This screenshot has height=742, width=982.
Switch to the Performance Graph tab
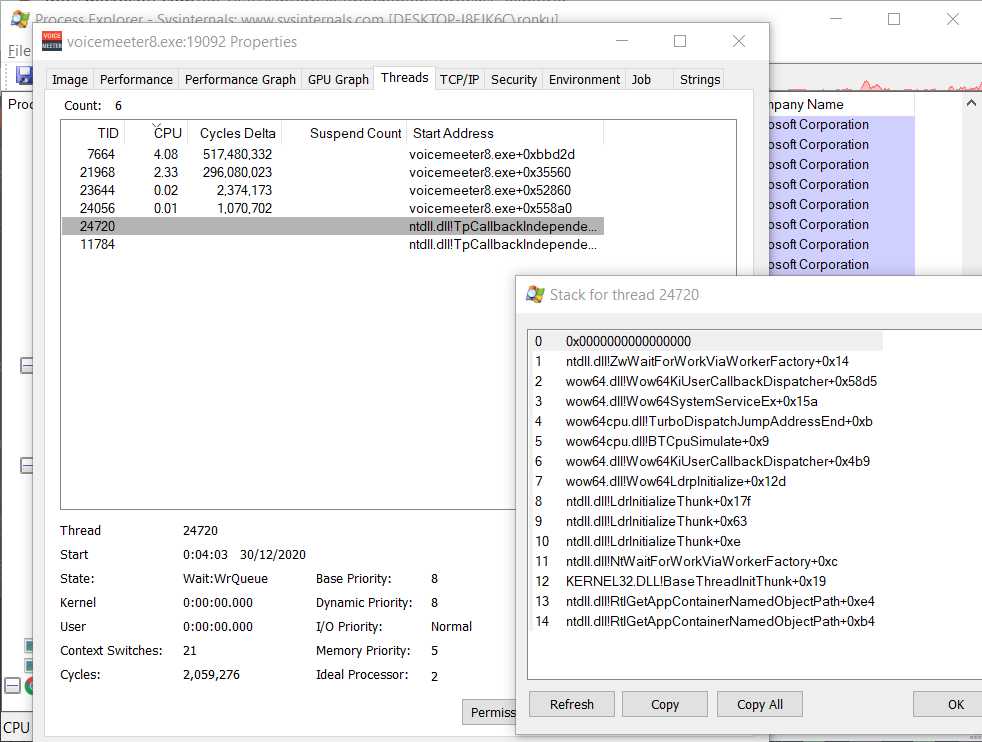[240, 79]
